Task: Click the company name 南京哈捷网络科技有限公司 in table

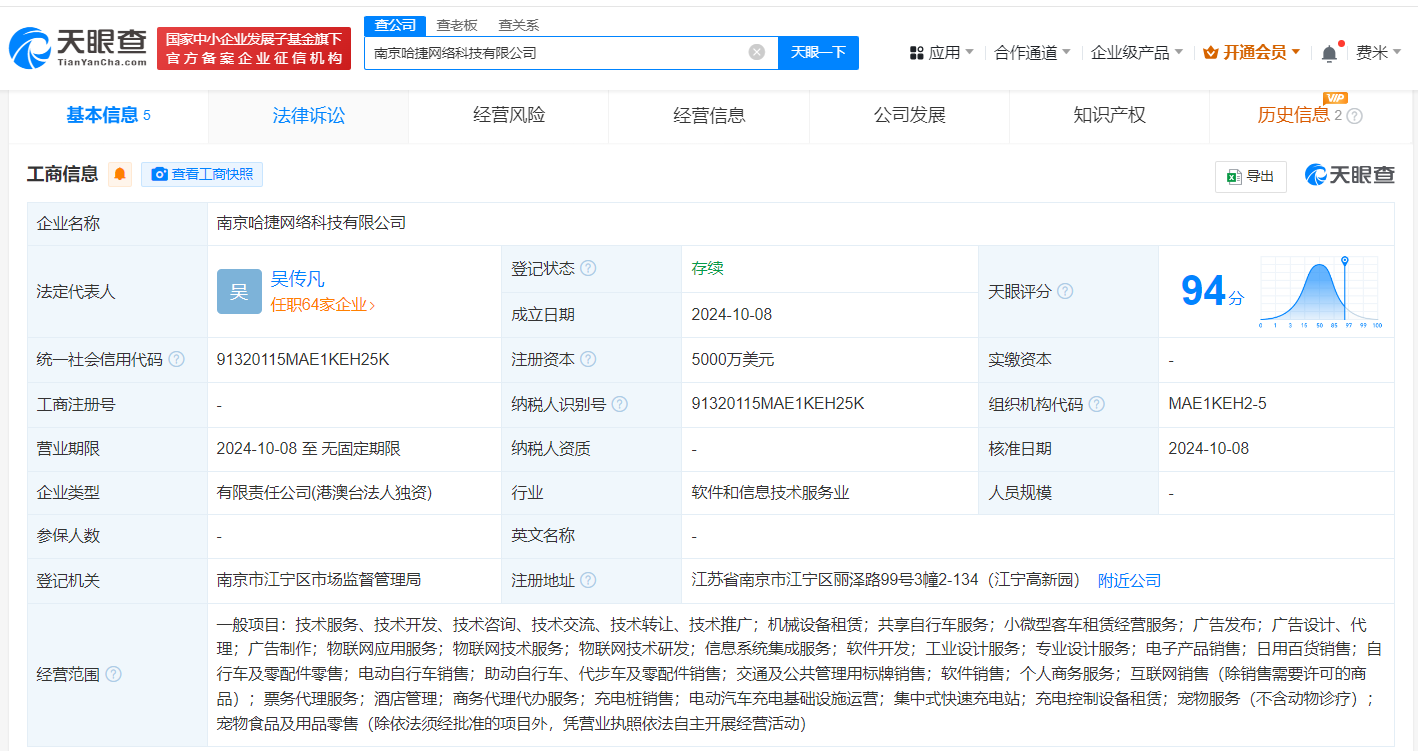Action: pos(311,223)
